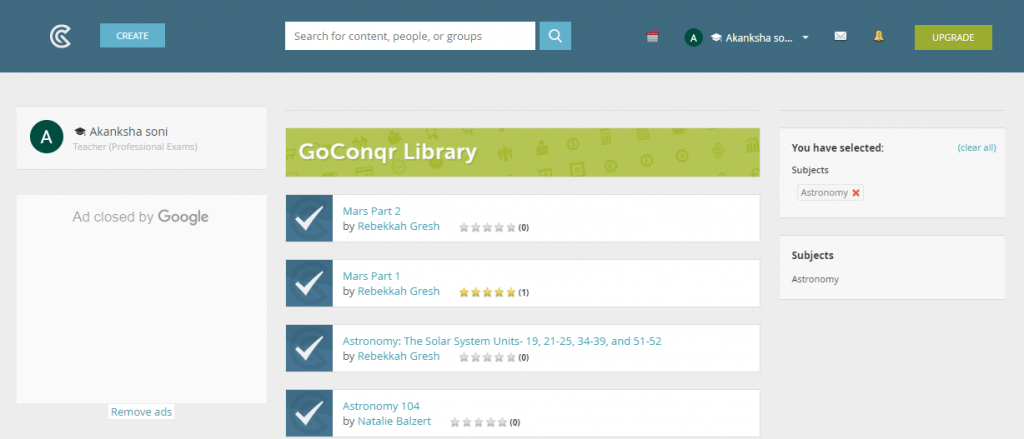1024x439 pixels.
Task: Open the Astronomy 104 resource
Action: pos(381,406)
